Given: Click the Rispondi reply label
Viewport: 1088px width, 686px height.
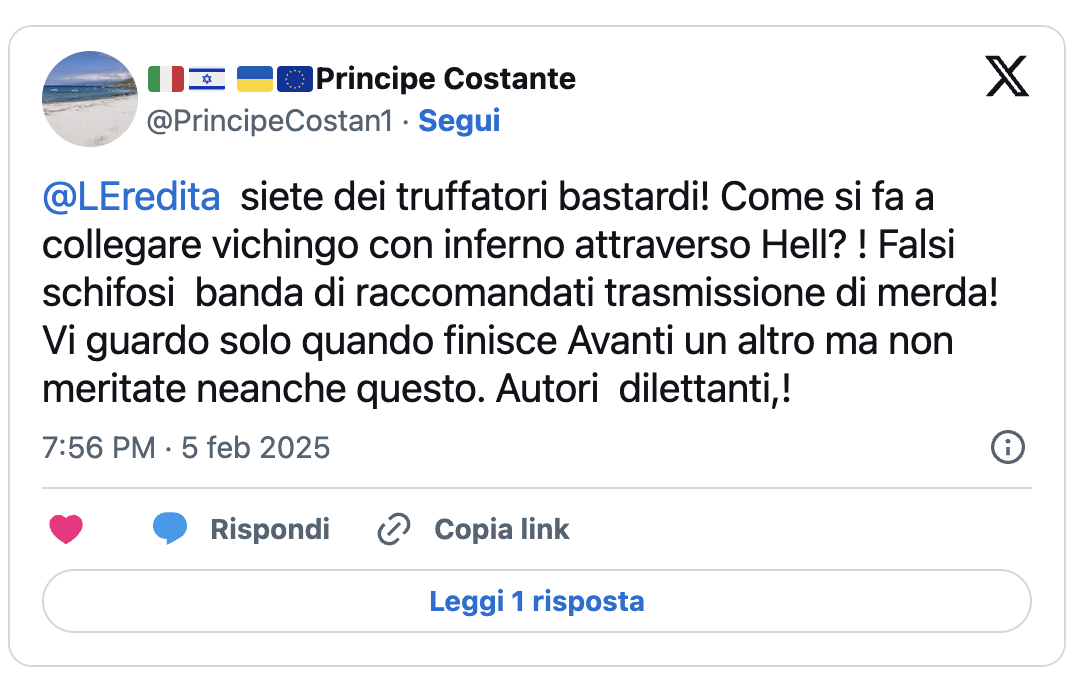Looking at the screenshot, I should [270, 529].
